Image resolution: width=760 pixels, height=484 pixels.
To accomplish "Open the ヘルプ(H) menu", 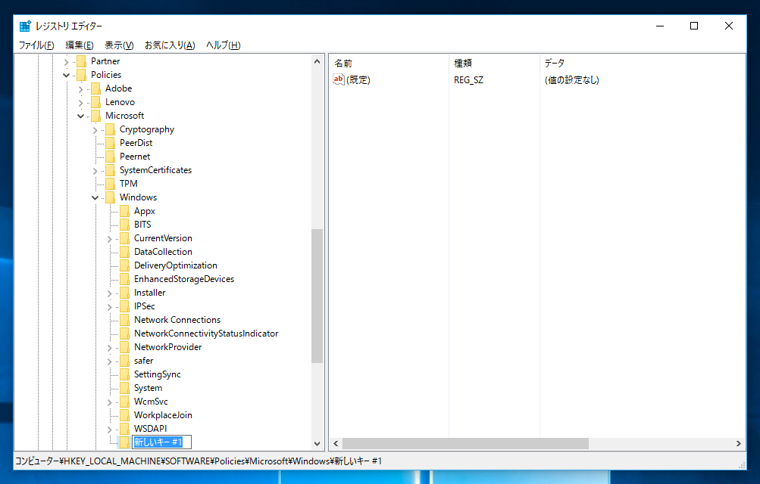I will coord(223,45).
